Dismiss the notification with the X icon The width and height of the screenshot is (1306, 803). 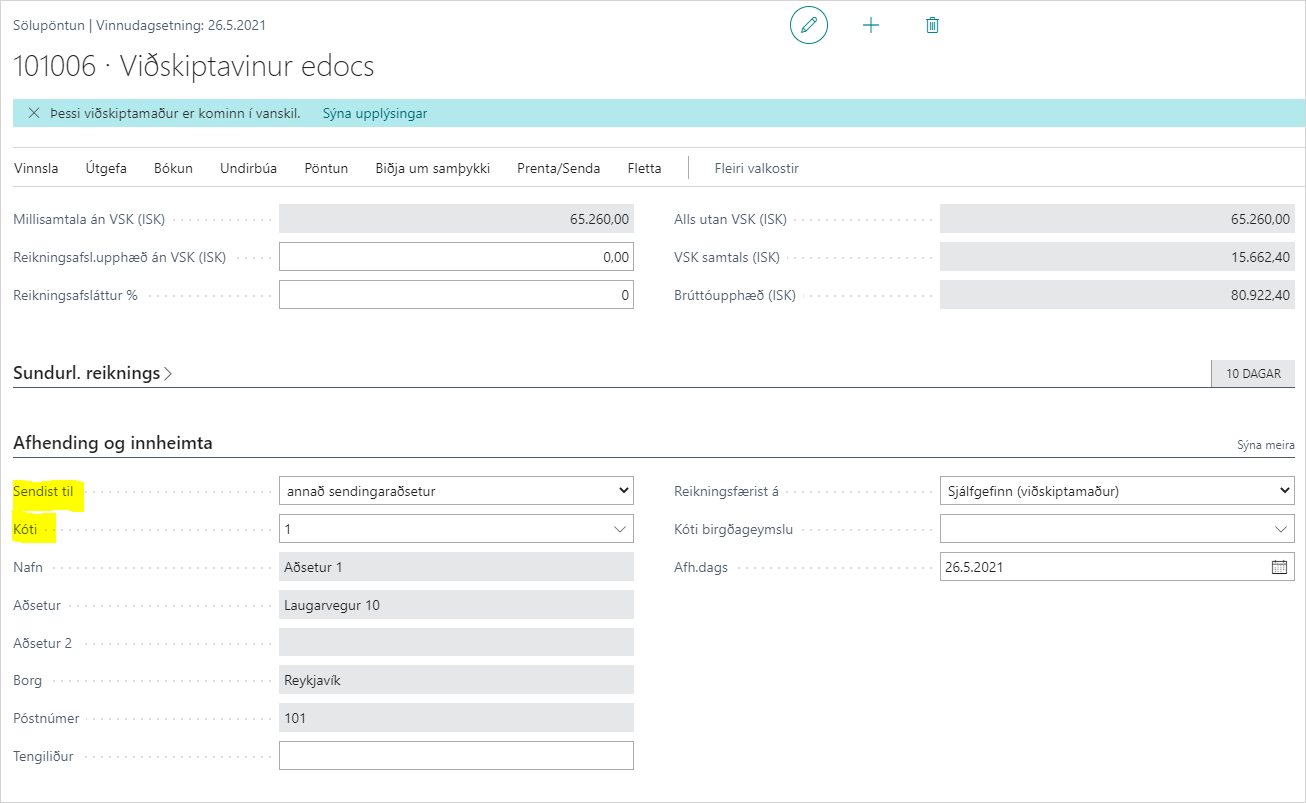click(34, 113)
